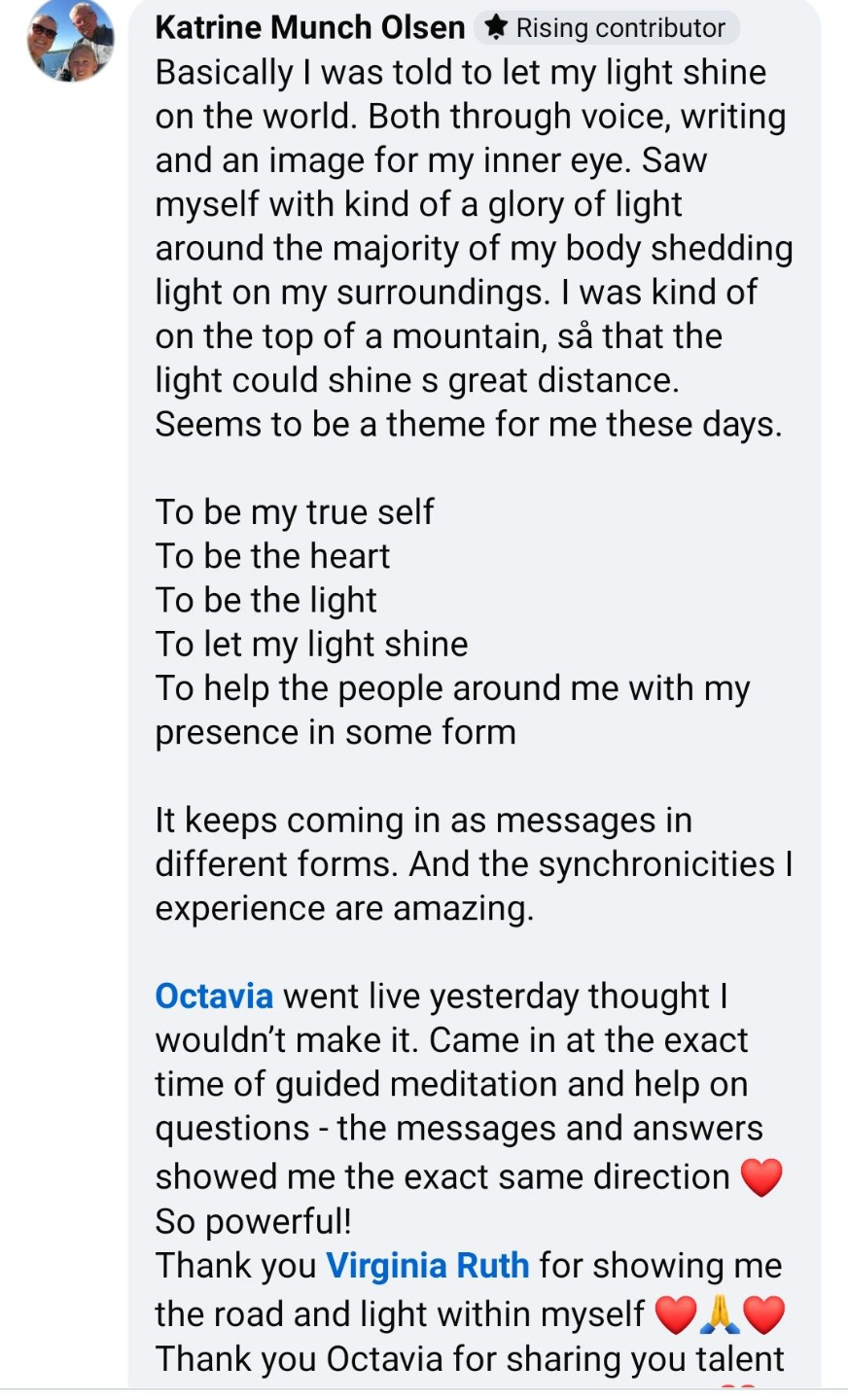
Task: Click the commenter name Katrine Munch Olsen
Action: click(x=309, y=27)
